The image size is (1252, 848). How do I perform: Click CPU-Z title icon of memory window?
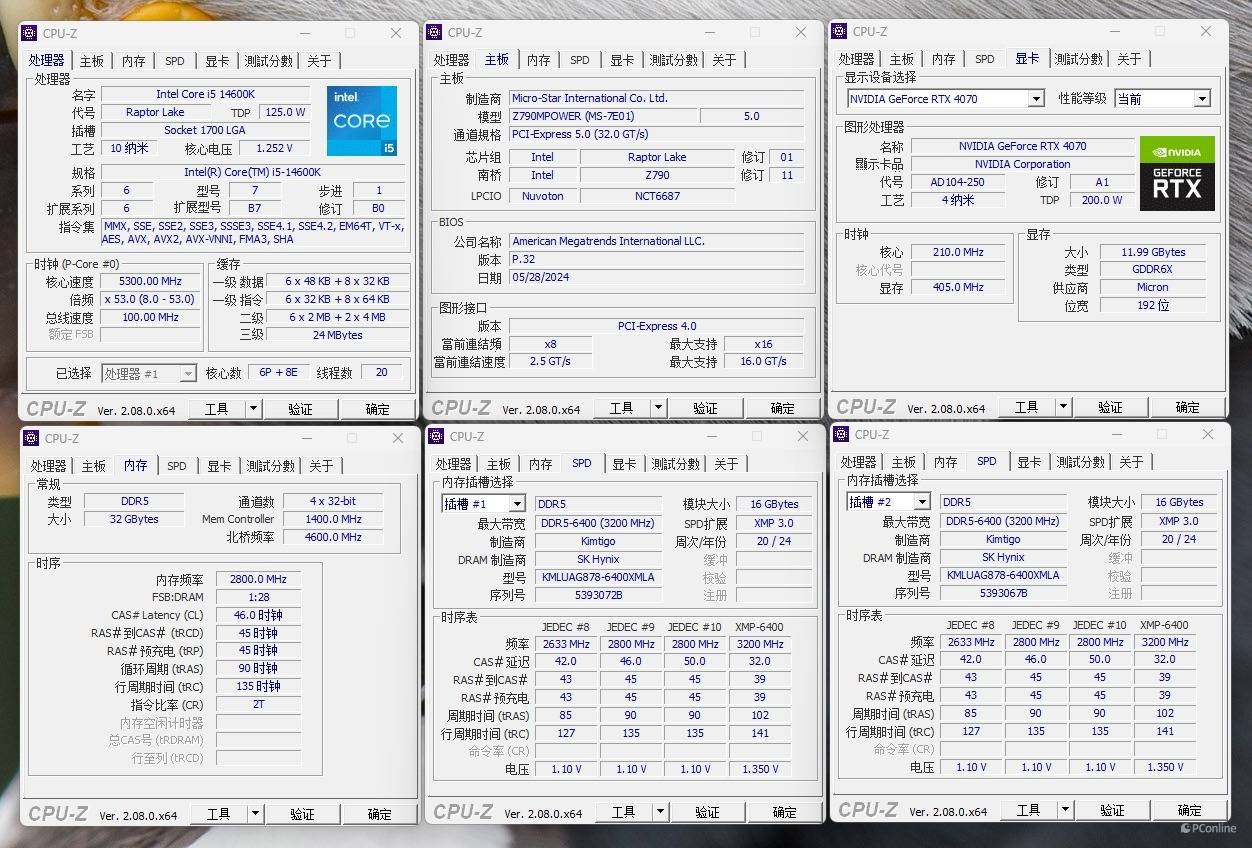(32, 438)
